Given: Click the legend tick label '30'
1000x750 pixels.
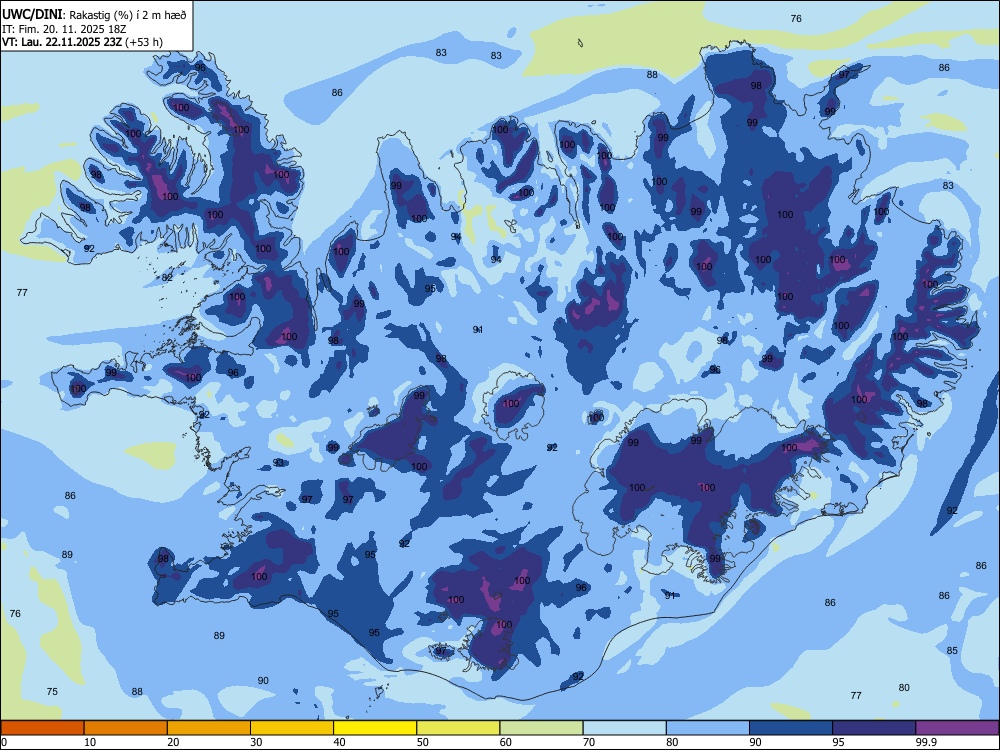Looking at the screenshot, I should coord(256,742).
